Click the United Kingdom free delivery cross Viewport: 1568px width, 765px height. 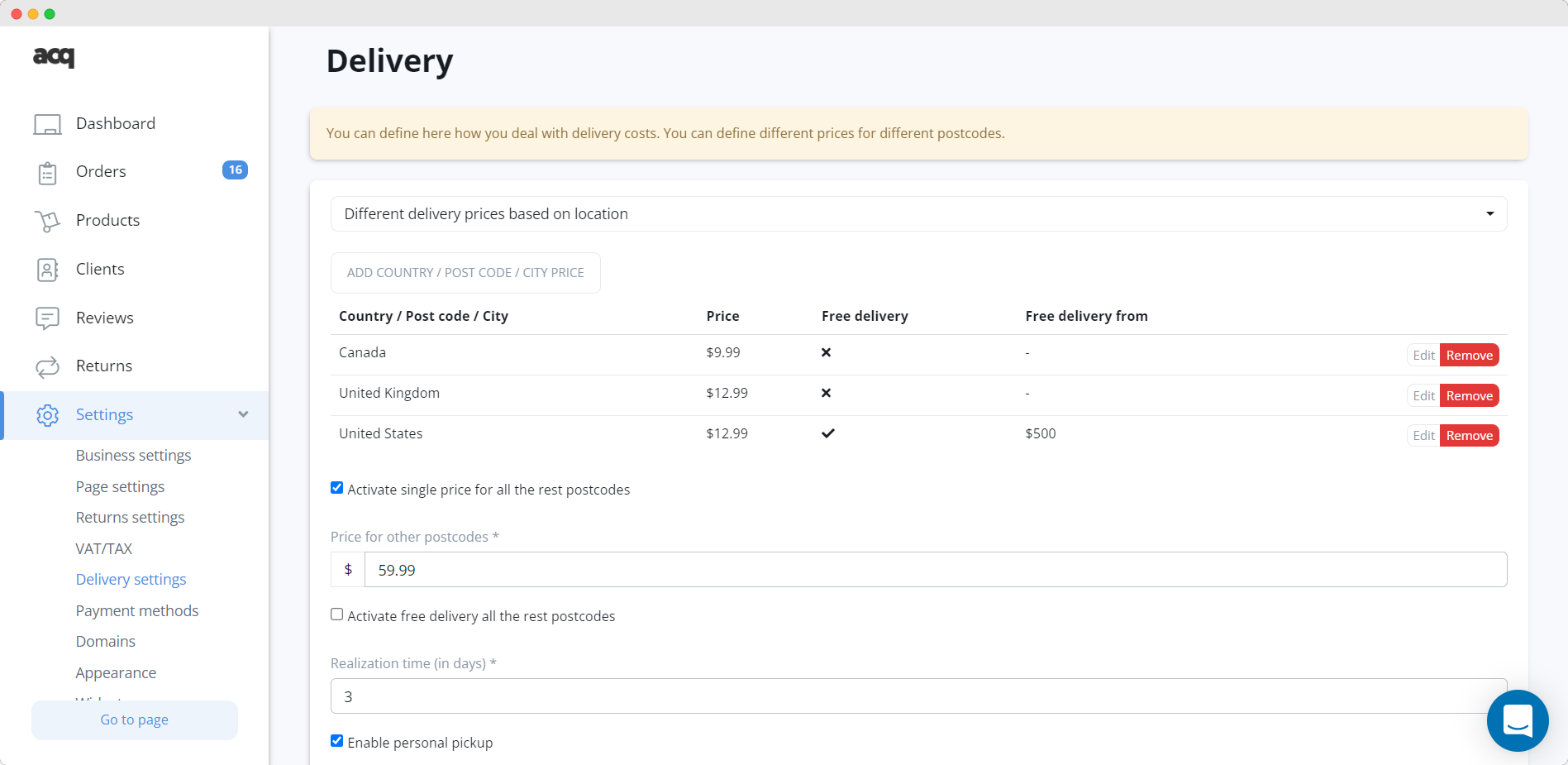click(x=826, y=393)
